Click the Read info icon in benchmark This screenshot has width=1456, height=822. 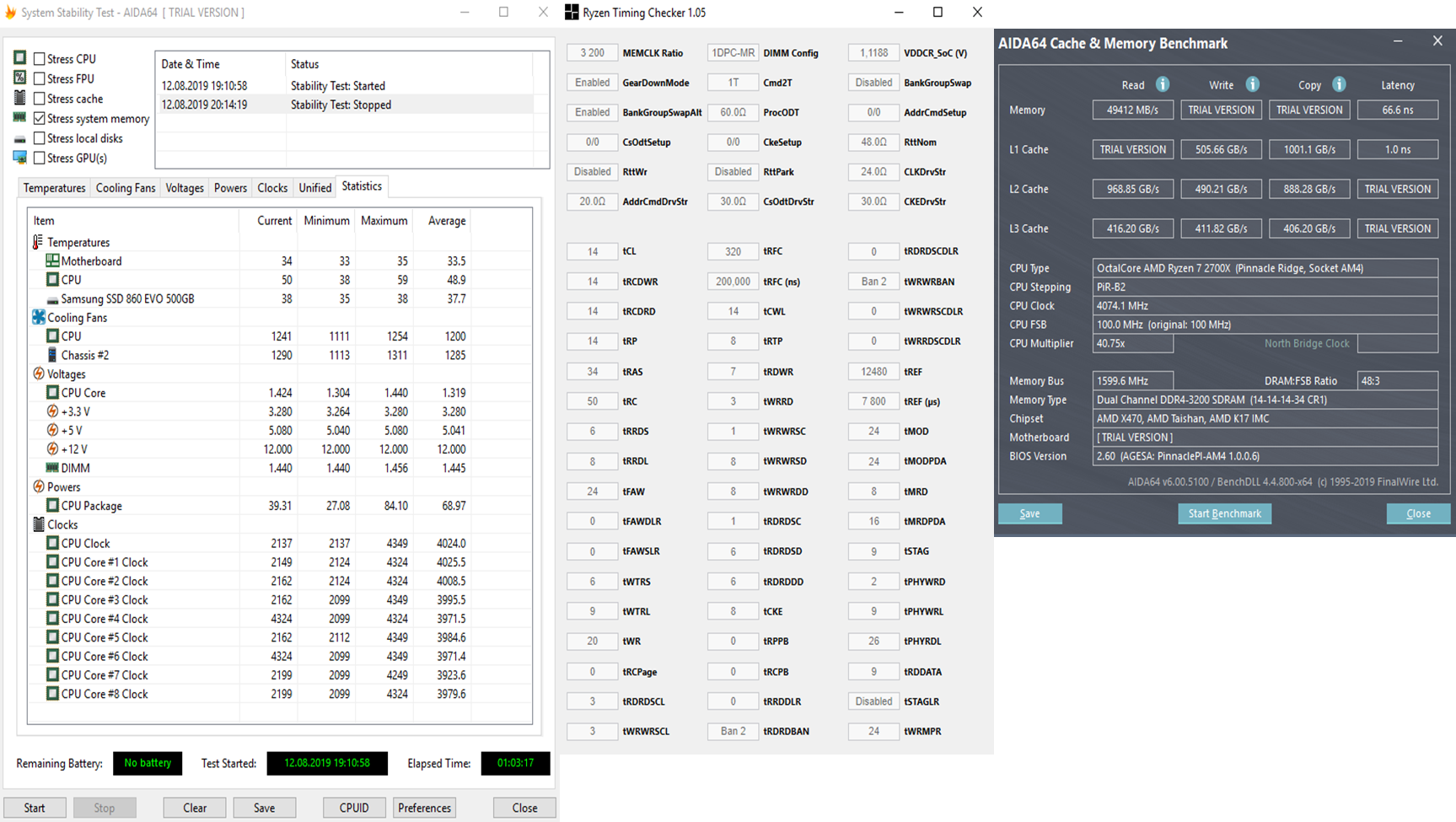tap(1163, 84)
